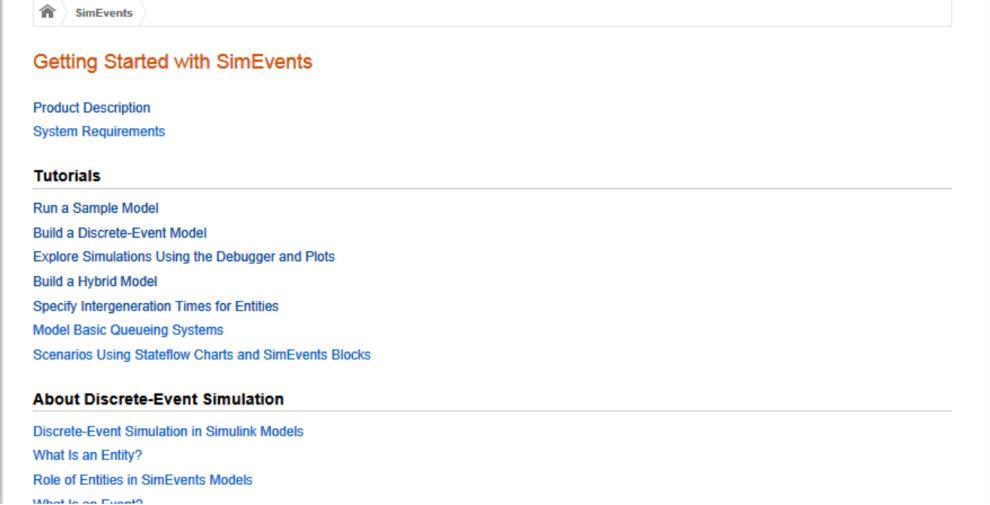
Task: Open Scenarios Using Stateflow Charts and SimEvents Blocks
Action: click(x=202, y=355)
